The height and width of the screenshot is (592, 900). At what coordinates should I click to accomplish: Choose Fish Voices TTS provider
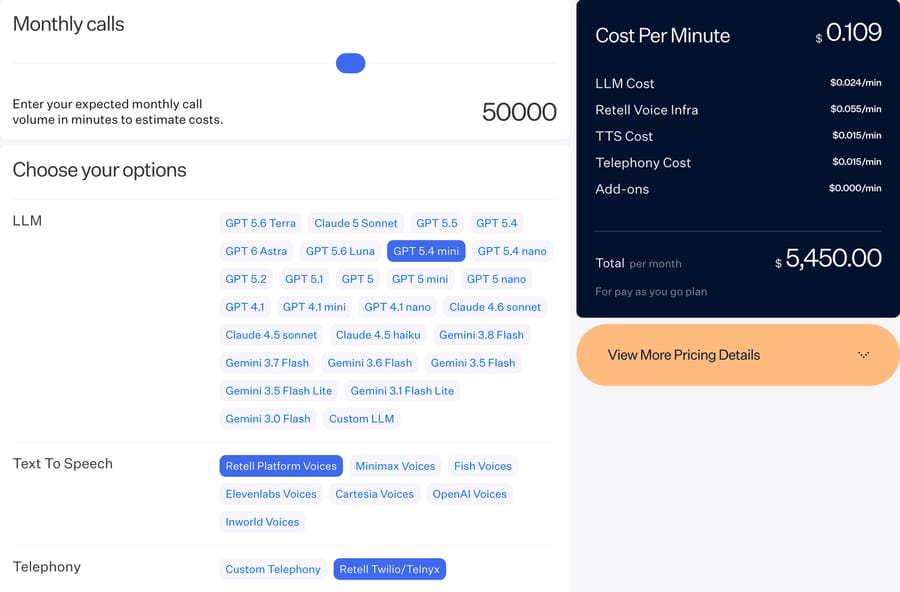point(483,466)
